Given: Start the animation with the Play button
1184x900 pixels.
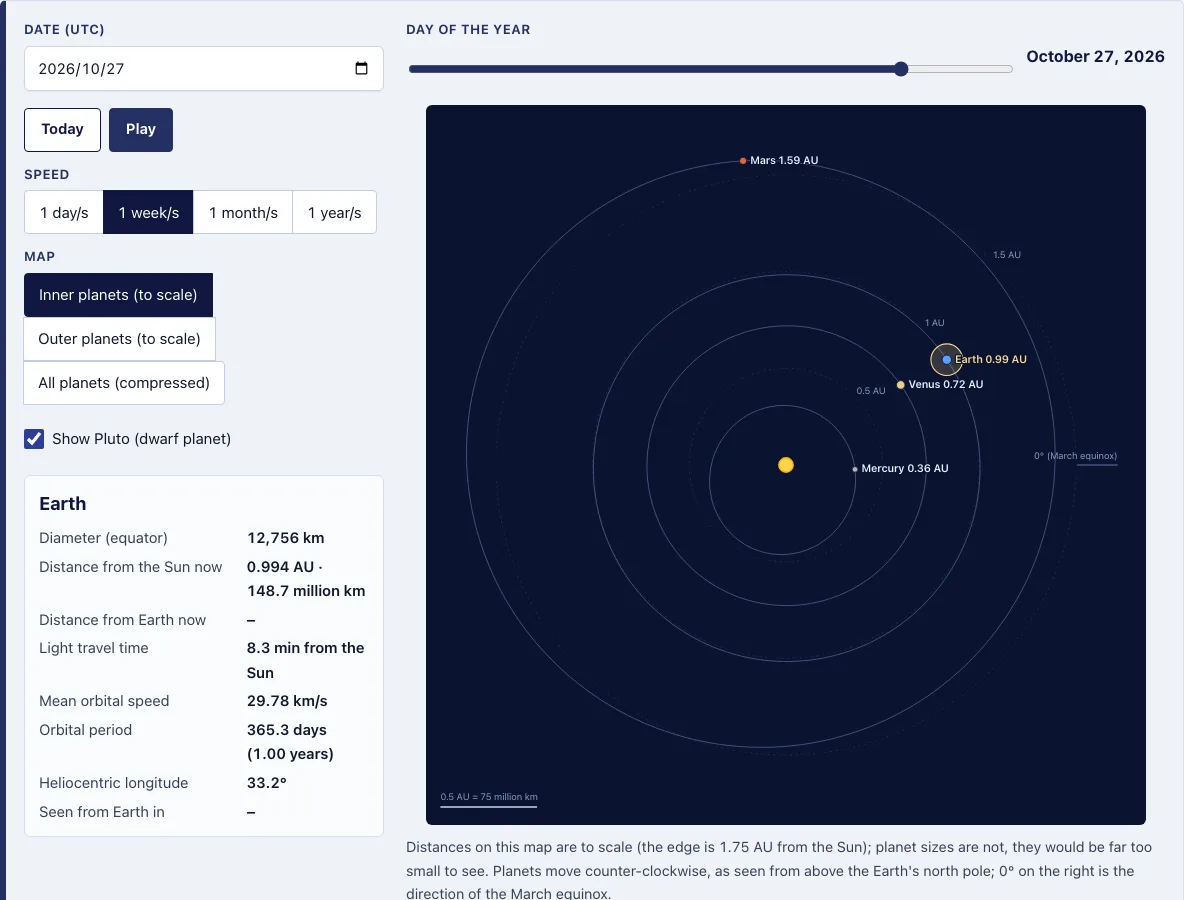Looking at the screenshot, I should coord(141,130).
